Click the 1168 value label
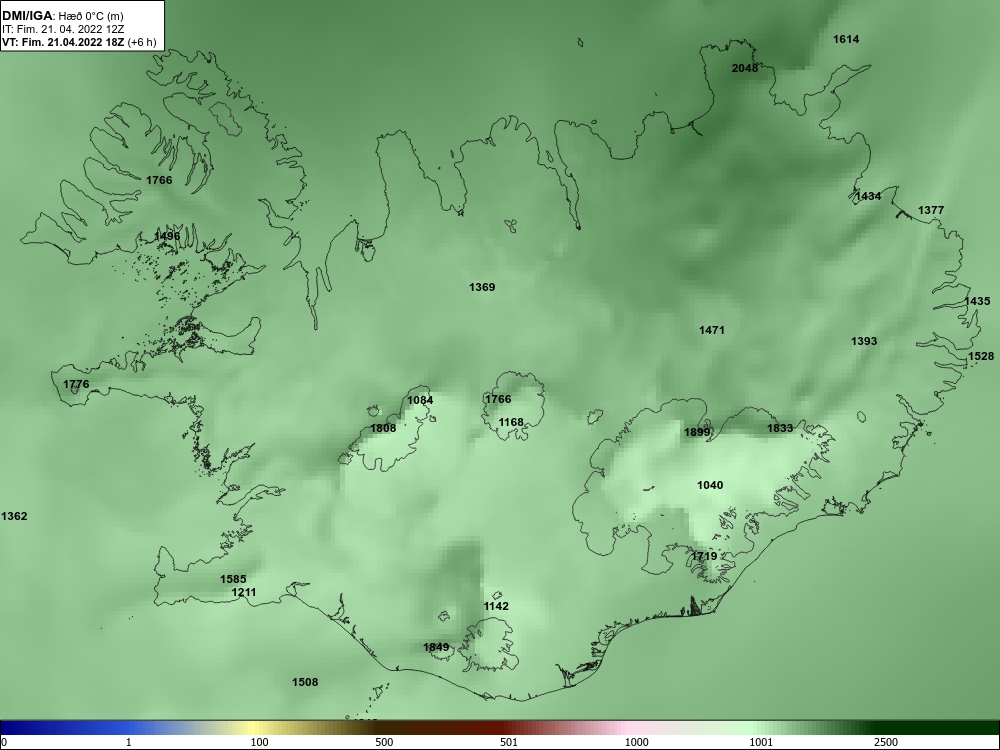The height and width of the screenshot is (750, 1000). tap(511, 422)
